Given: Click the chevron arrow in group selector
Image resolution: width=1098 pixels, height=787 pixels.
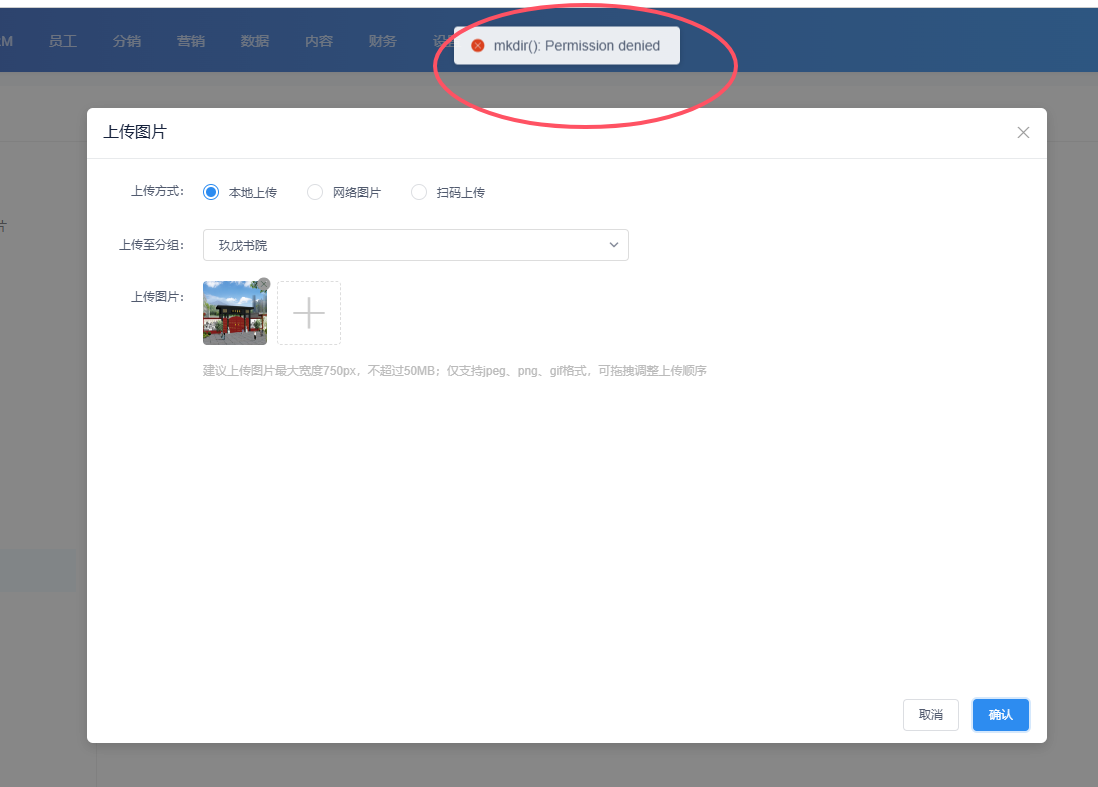Looking at the screenshot, I should 614,245.
